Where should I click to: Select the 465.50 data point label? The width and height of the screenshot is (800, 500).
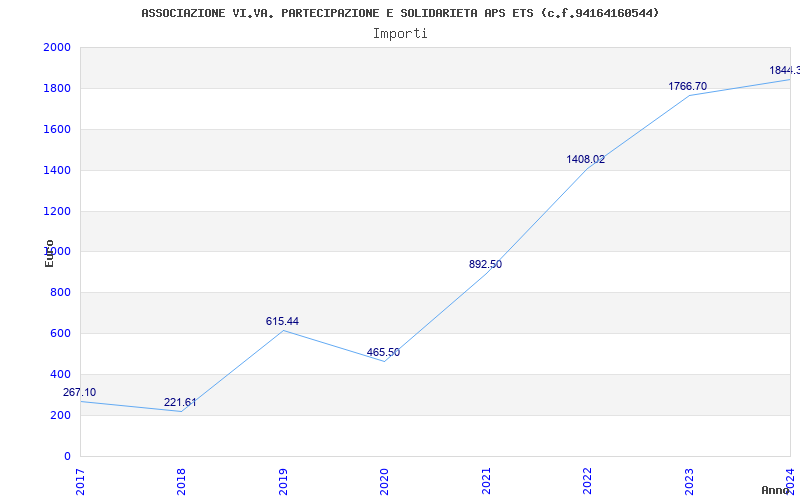[383, 353]
